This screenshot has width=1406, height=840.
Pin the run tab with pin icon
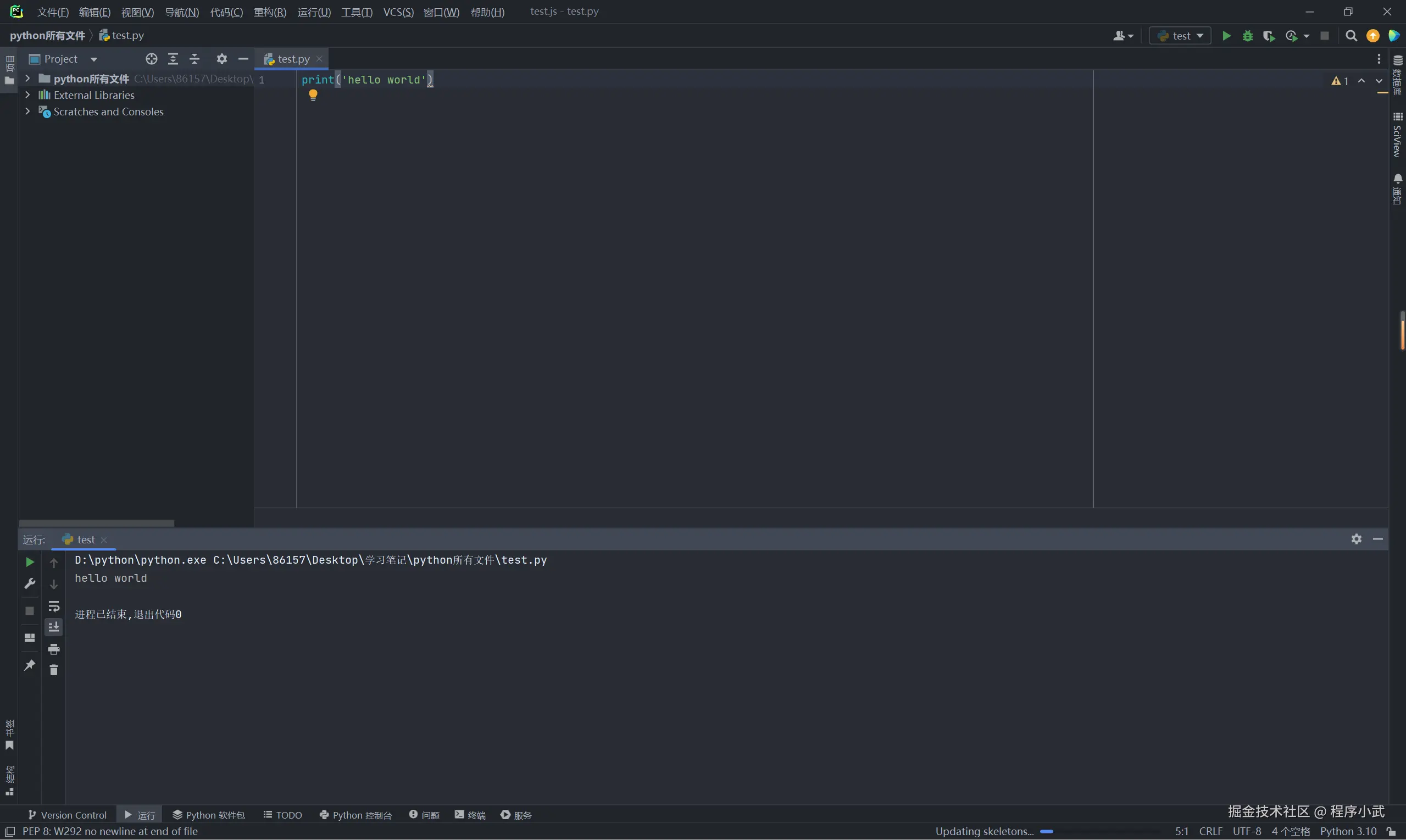tap(30, 665)
